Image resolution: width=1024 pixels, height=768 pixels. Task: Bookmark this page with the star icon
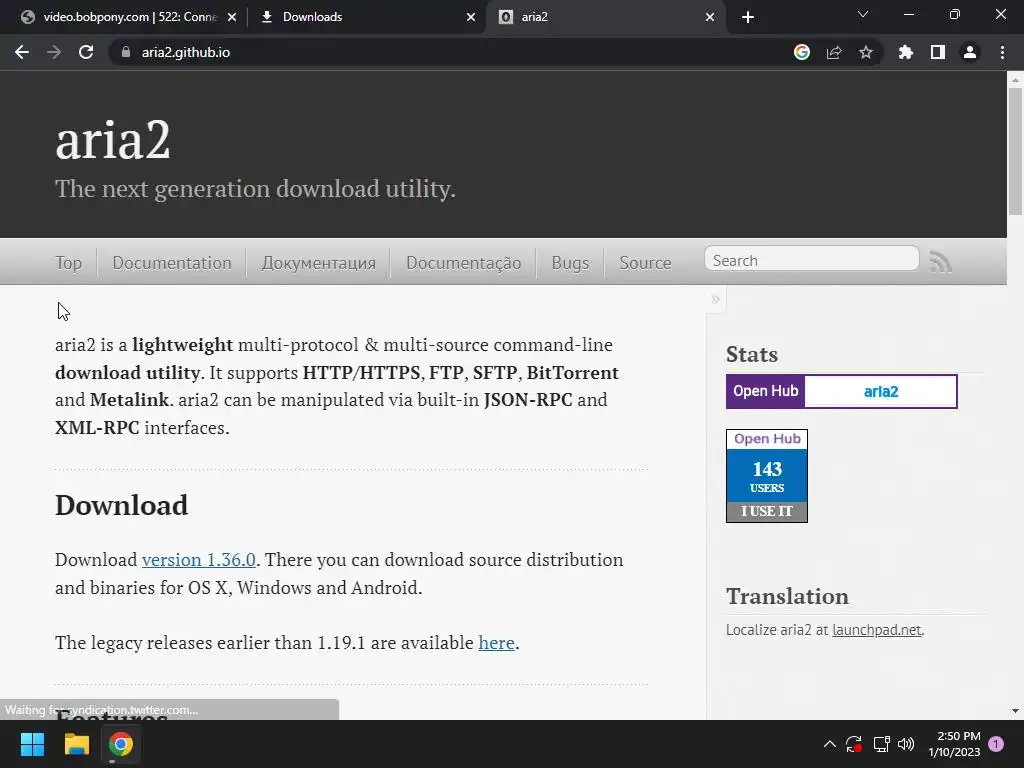point(866,52)
